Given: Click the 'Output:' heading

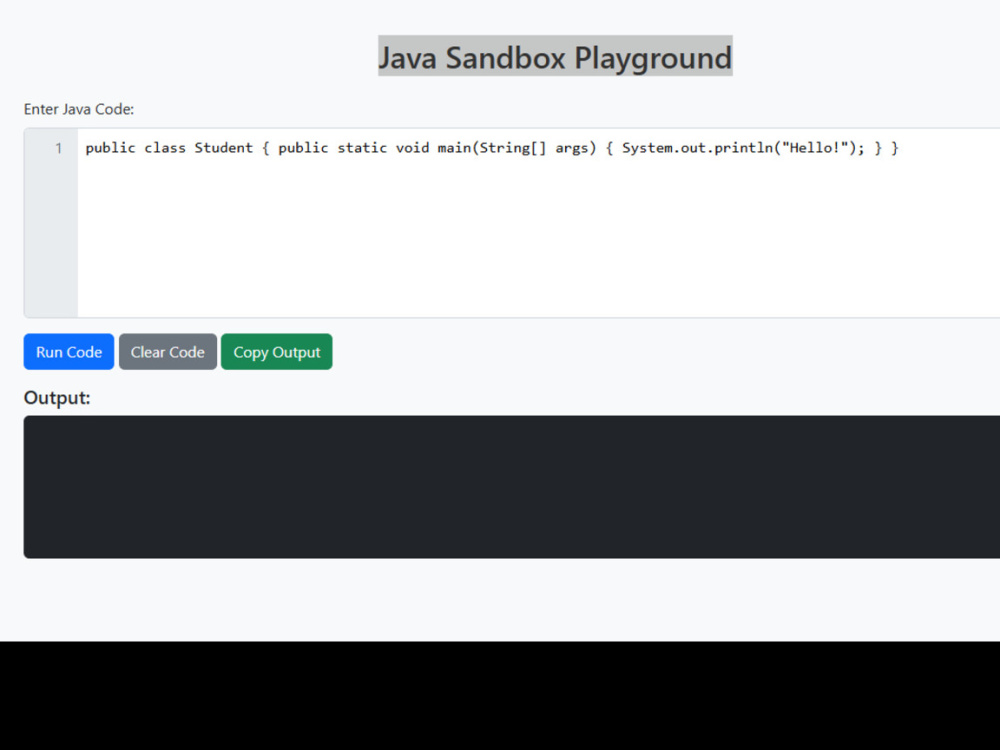Looking at the screenshot, I should pos(57,398).
